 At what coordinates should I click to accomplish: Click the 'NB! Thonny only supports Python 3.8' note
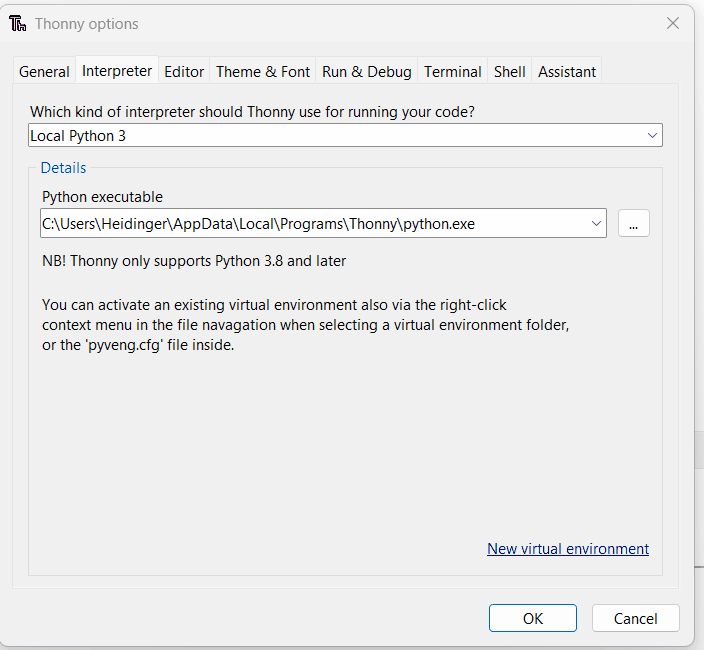[194, 261]
